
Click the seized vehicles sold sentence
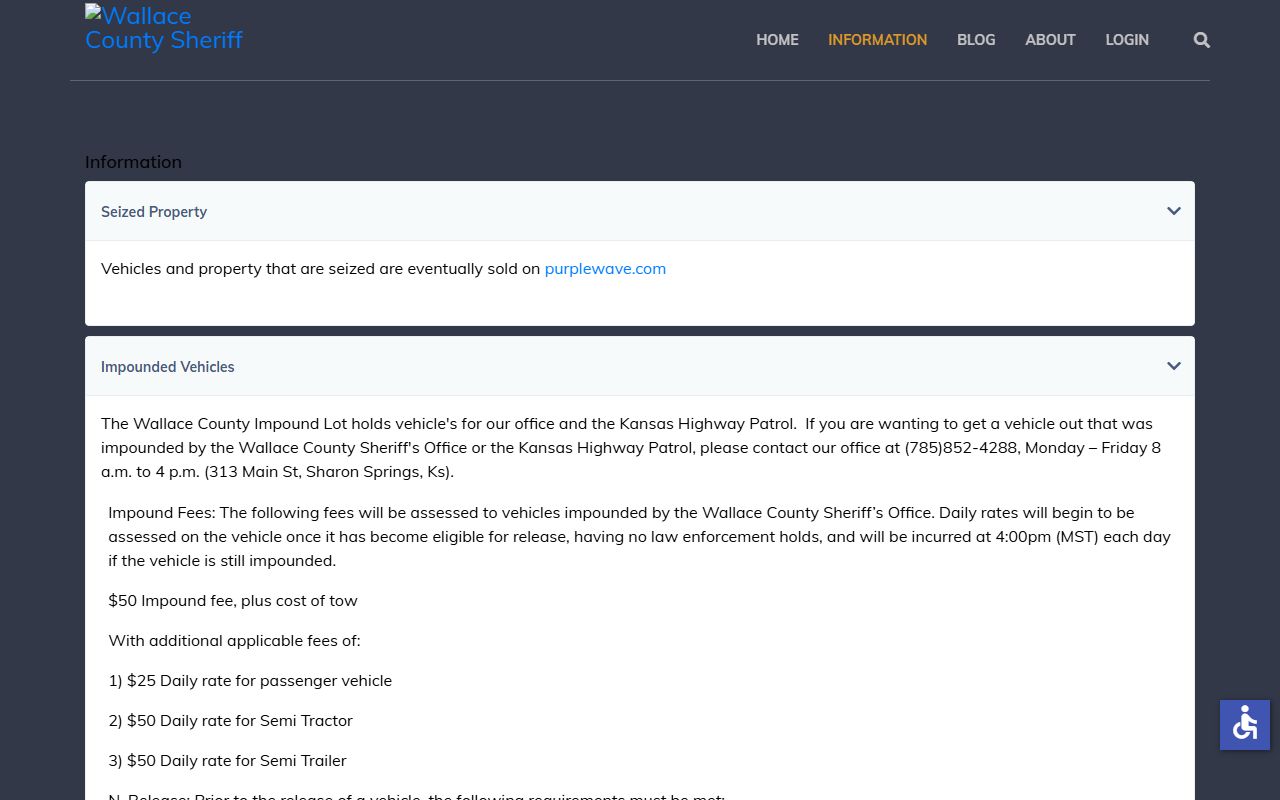pos(383,268)
